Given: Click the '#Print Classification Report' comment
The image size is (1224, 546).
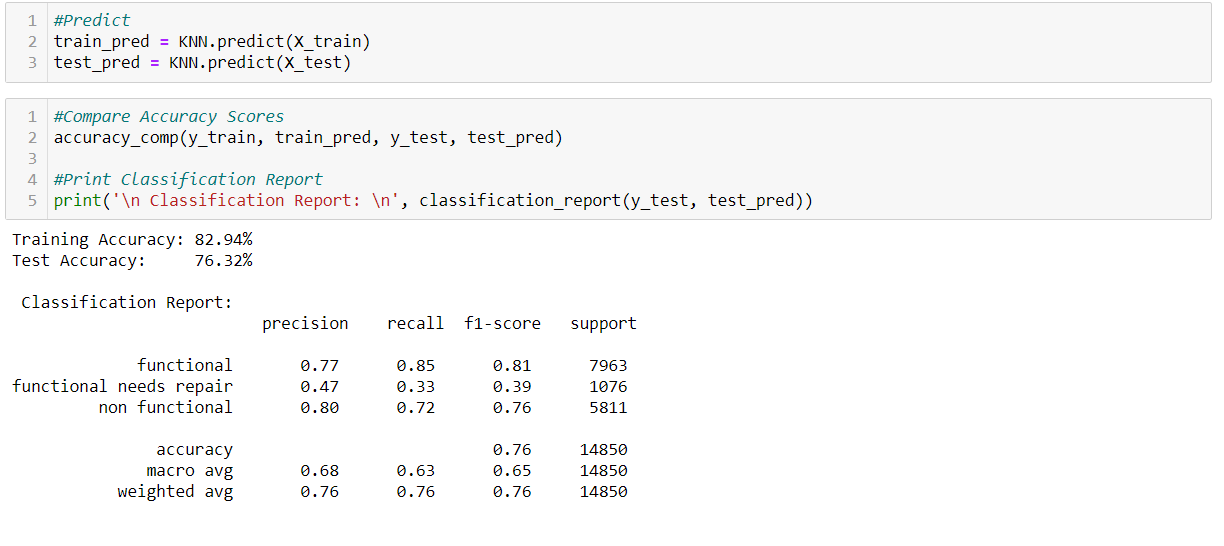Looking at the screenshot, I should 188,179.
